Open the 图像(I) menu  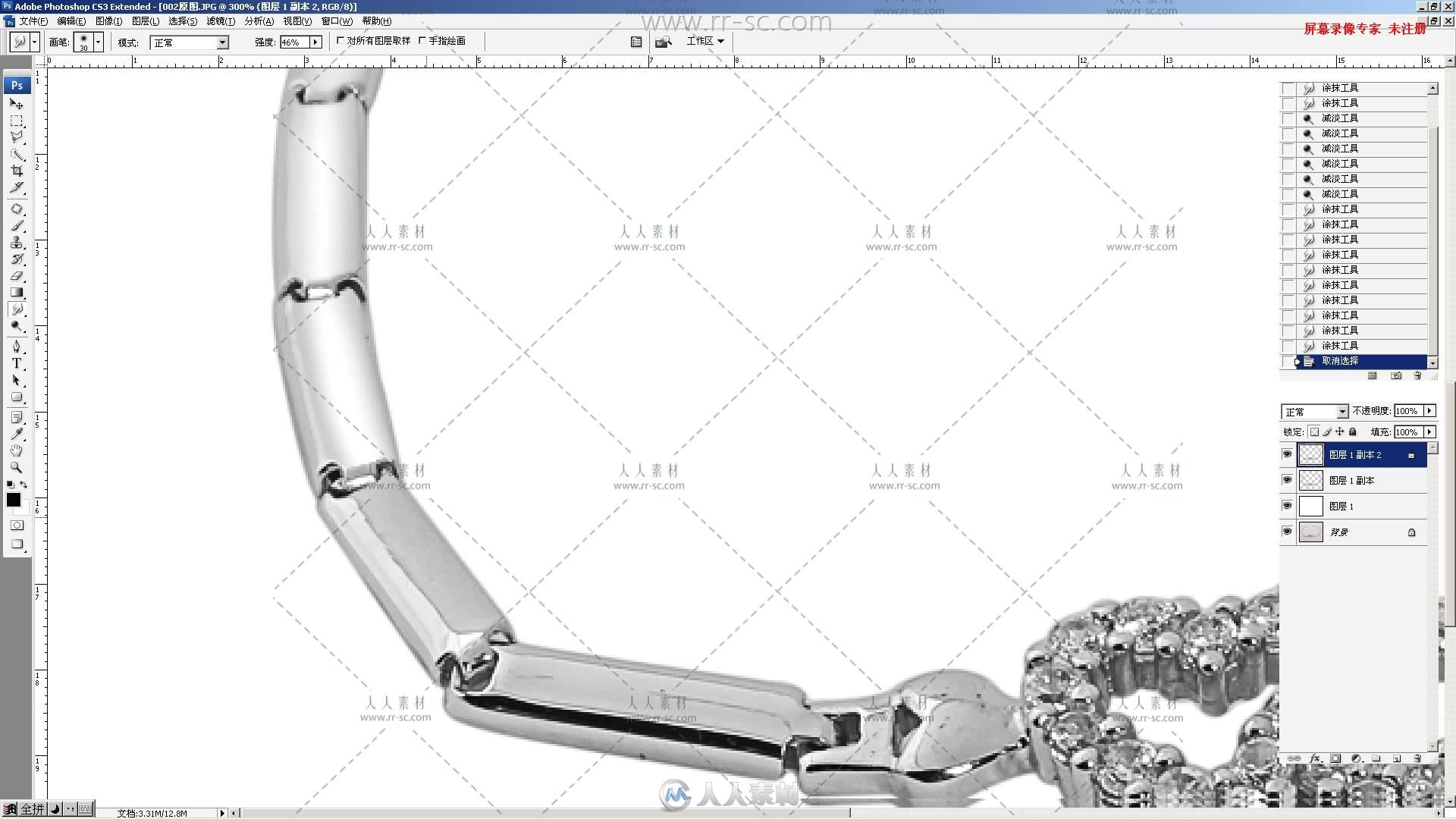[108, 21]
